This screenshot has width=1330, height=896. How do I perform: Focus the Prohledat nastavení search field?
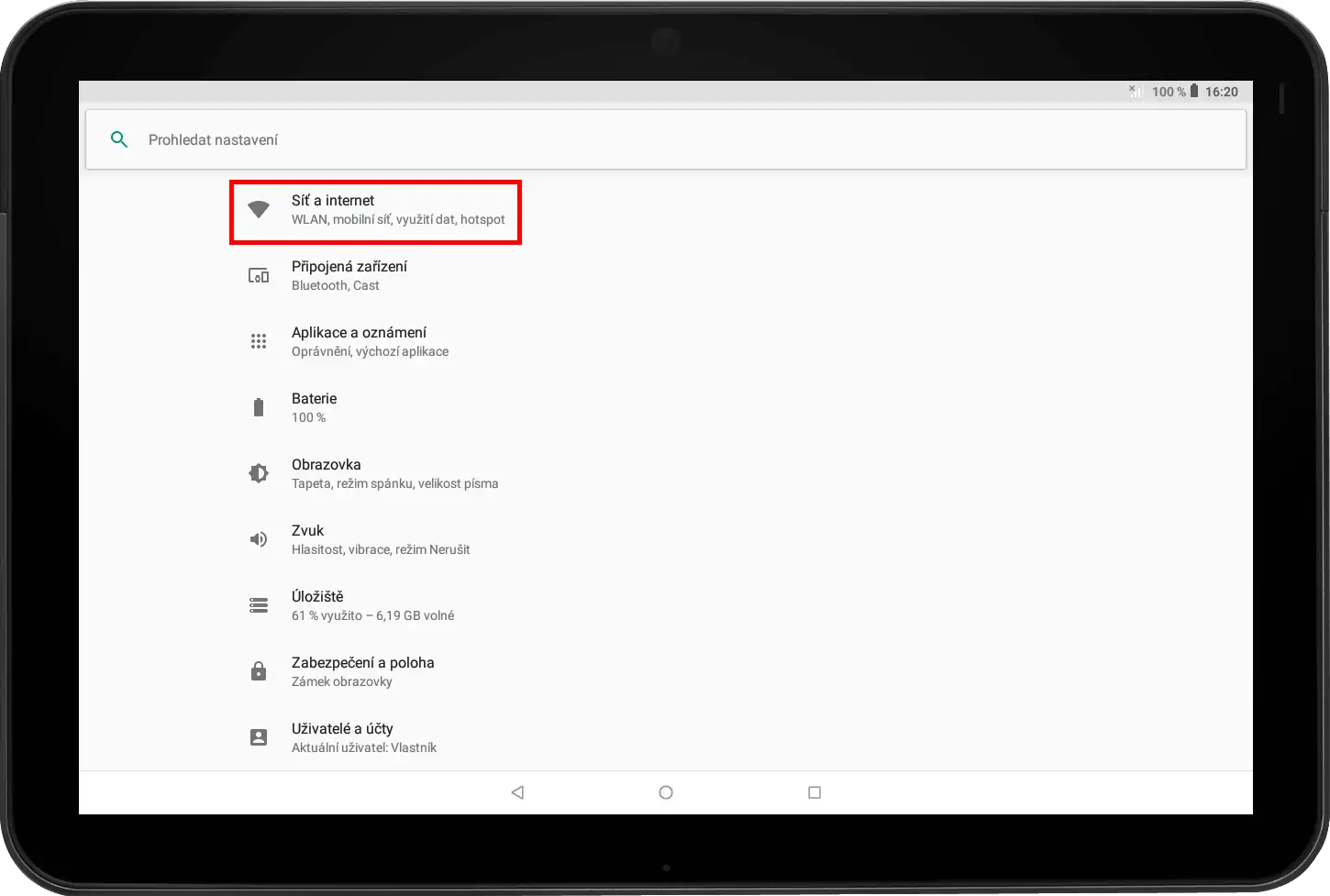[642, 139]
